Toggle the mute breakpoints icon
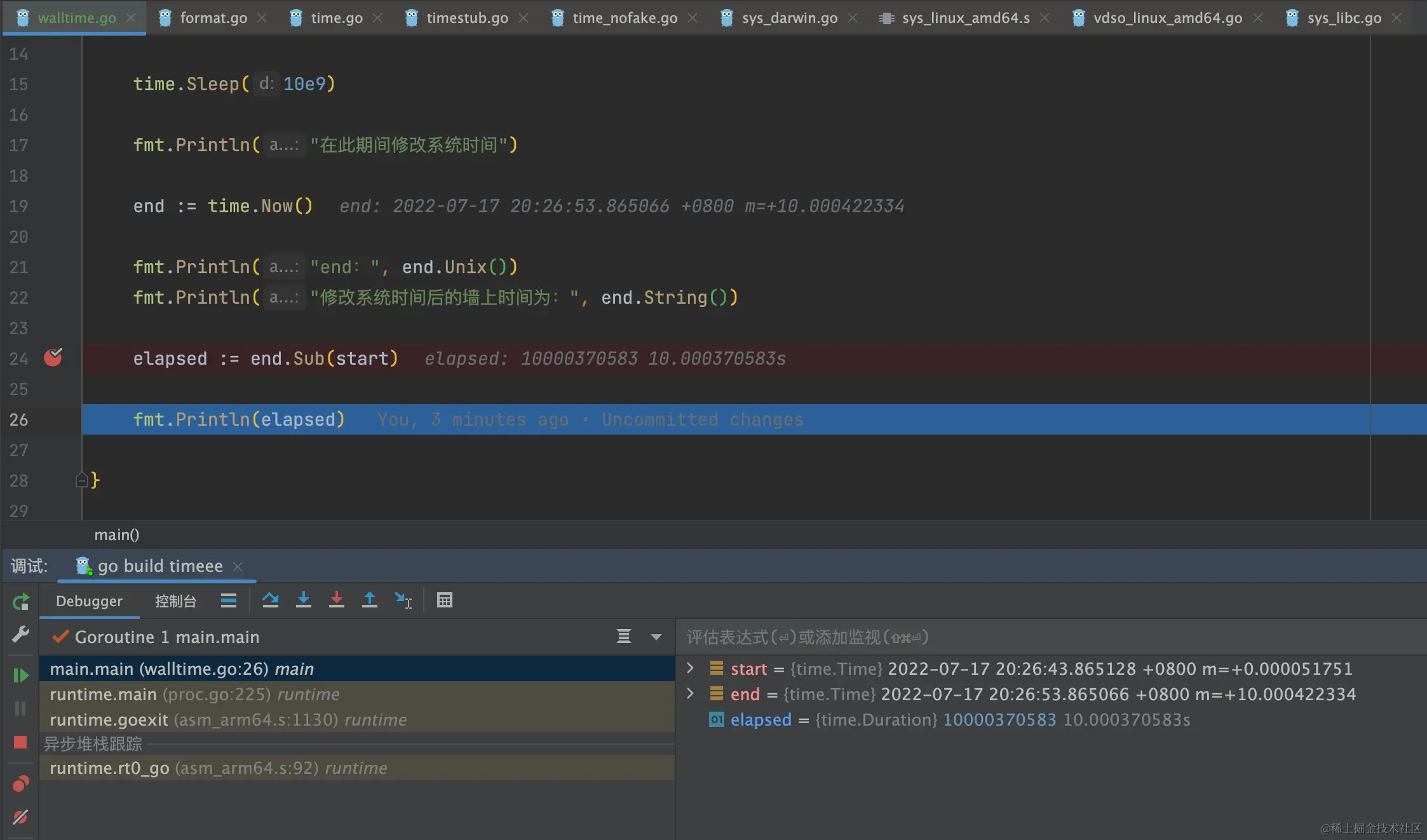This screenshot has height=840, width=1427. pos(20,817)
